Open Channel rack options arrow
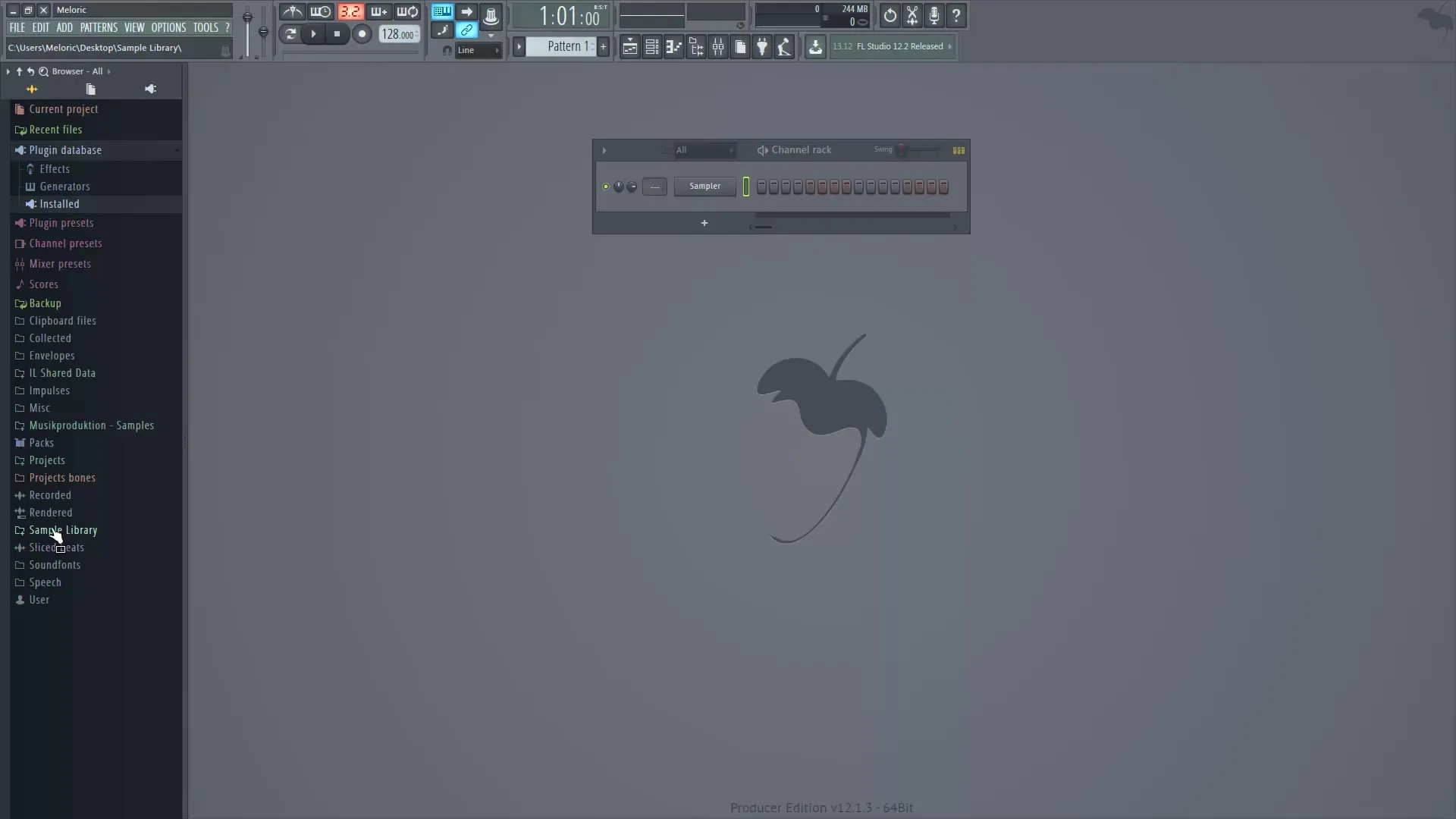The width and height of the screenshot is (1456, 819). pyautogui.click(x=604, y=150)
